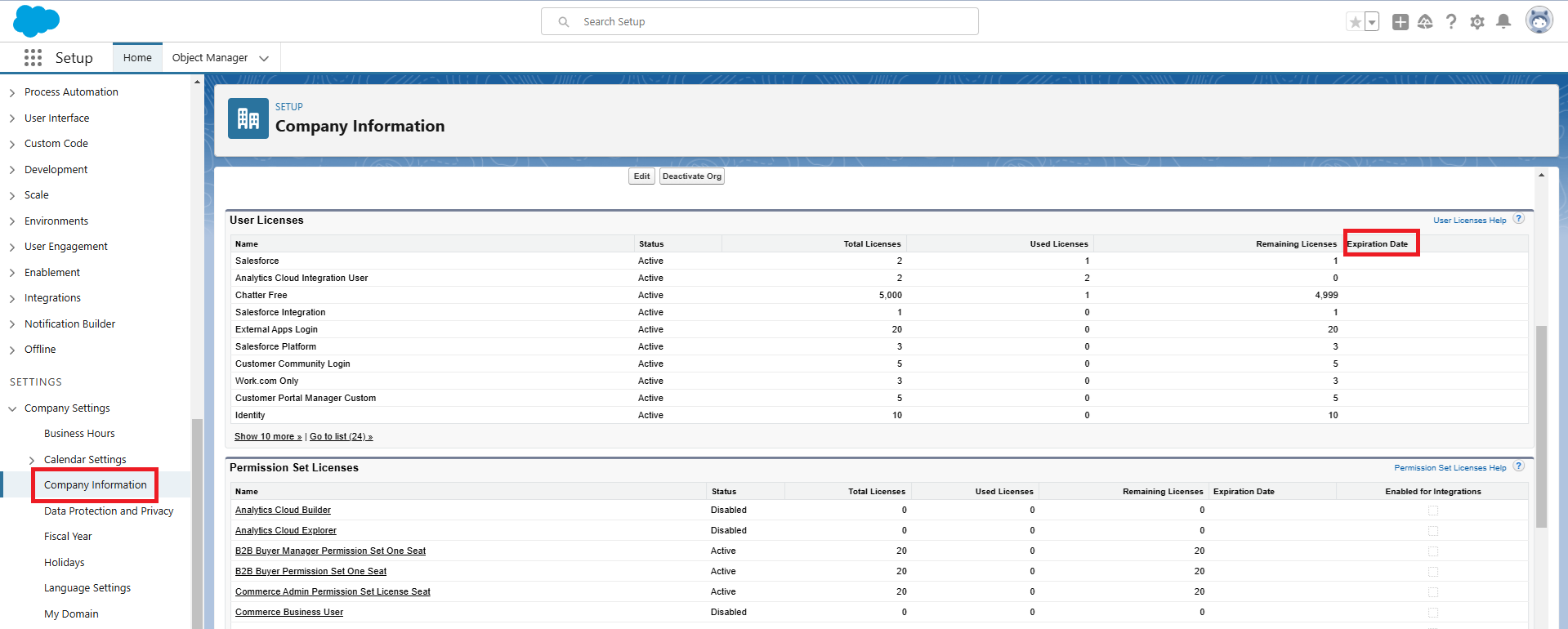1568x629 pixels.
Task: Open the Setup gear icon
Action: [1477, 22]
